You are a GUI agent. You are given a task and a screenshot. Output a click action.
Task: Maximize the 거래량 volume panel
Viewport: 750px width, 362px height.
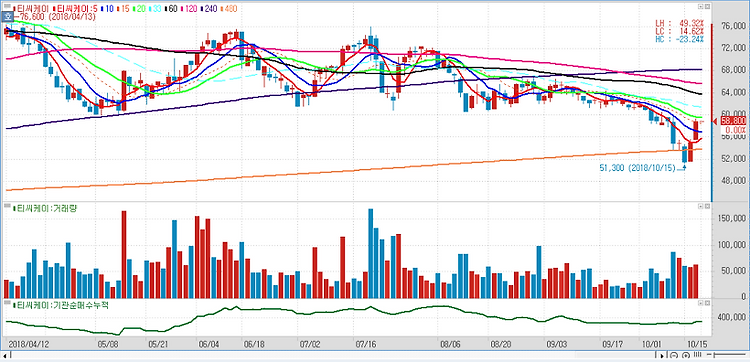(x=701, y=206)
